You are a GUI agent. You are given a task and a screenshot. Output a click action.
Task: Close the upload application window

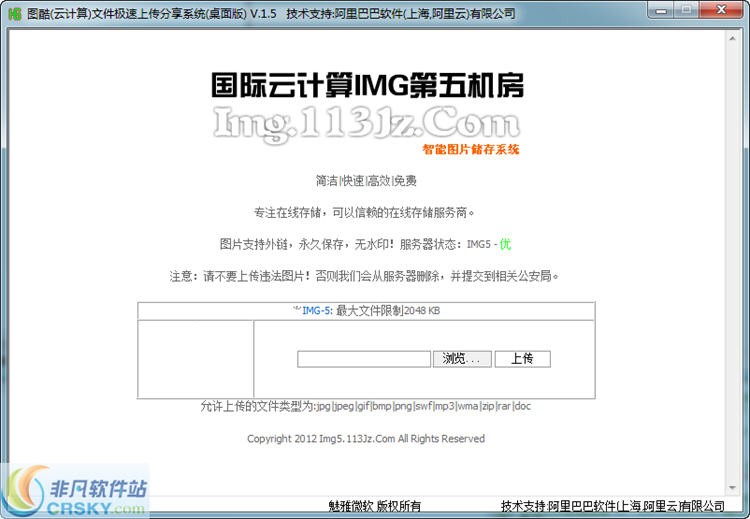coord(721,10)
